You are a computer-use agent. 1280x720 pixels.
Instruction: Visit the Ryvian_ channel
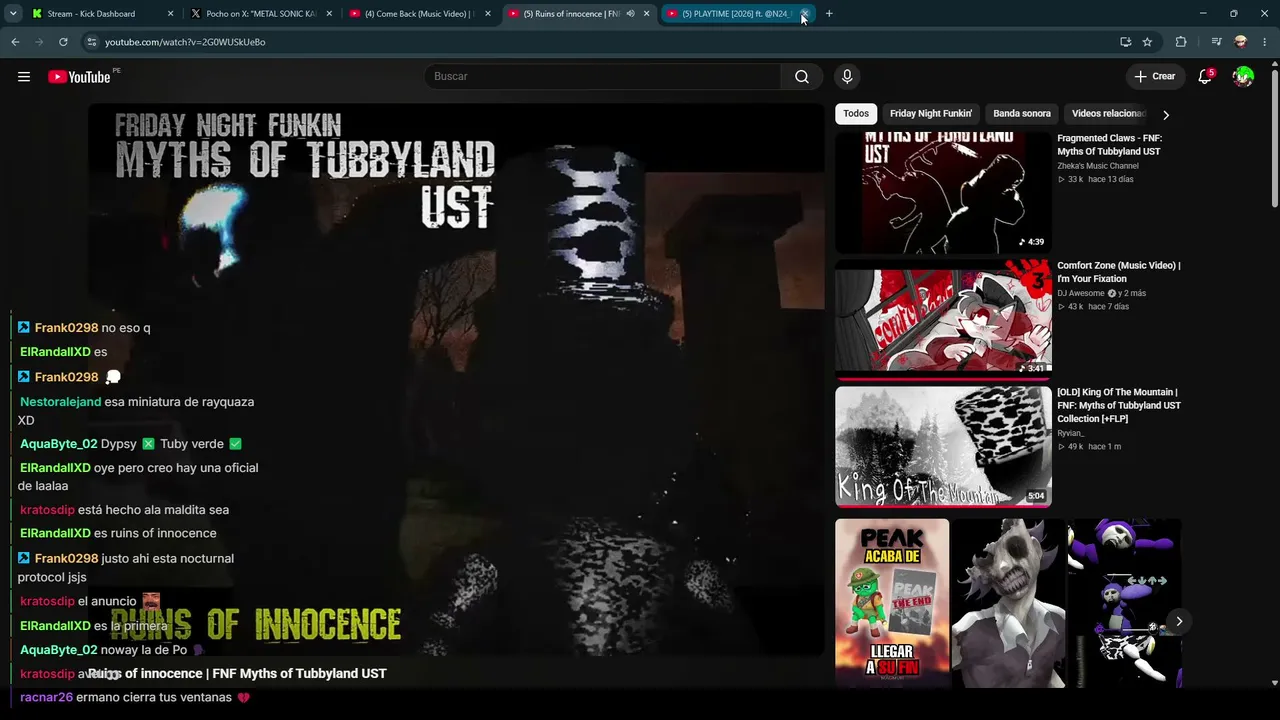(x=1070, y=433)
